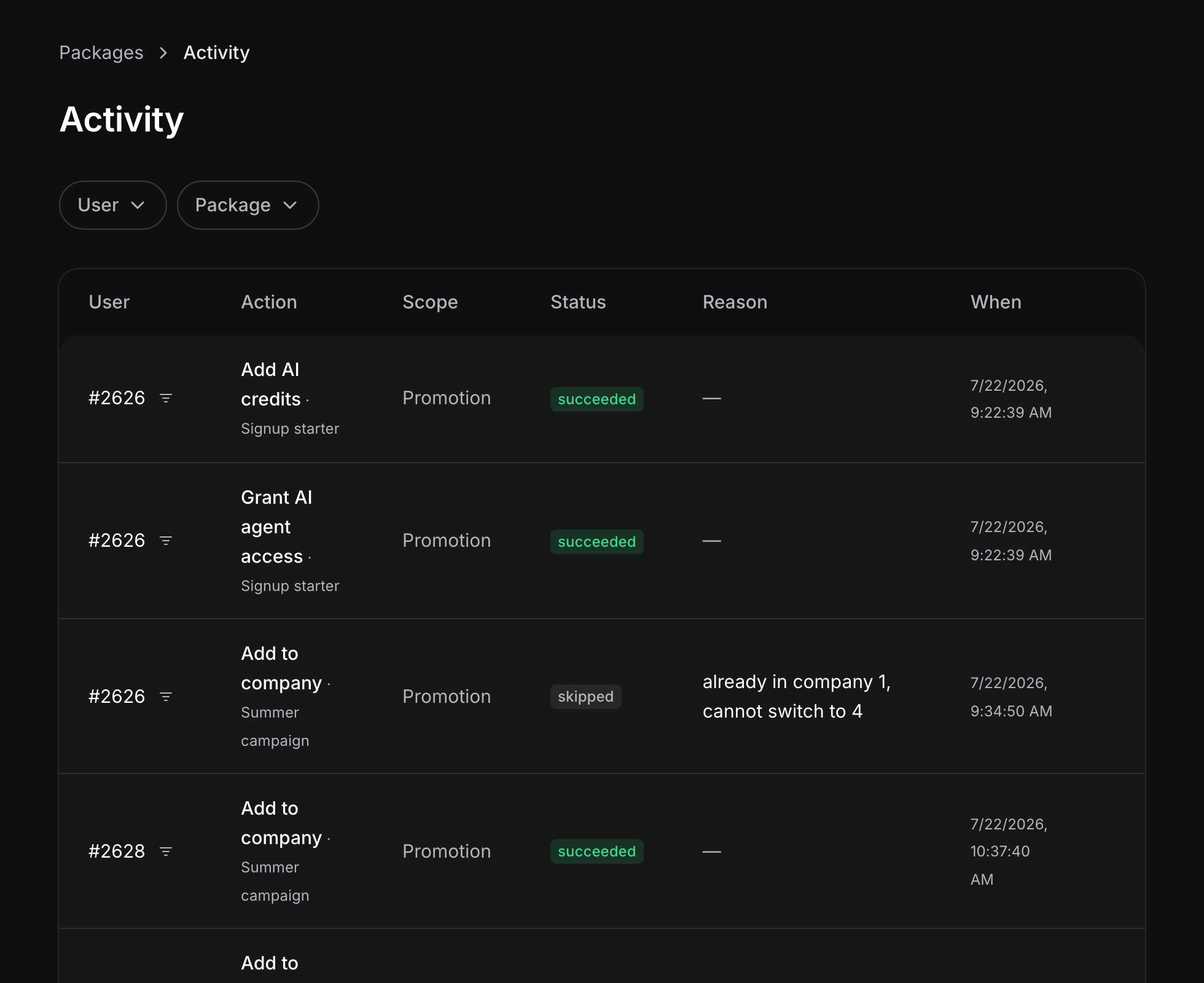Image resolution: width=1204 pixels, height=983 pixels.
Task: Click timestamp 7/22/2026, 9:34:50 AM
Action: coord(1011,697)
